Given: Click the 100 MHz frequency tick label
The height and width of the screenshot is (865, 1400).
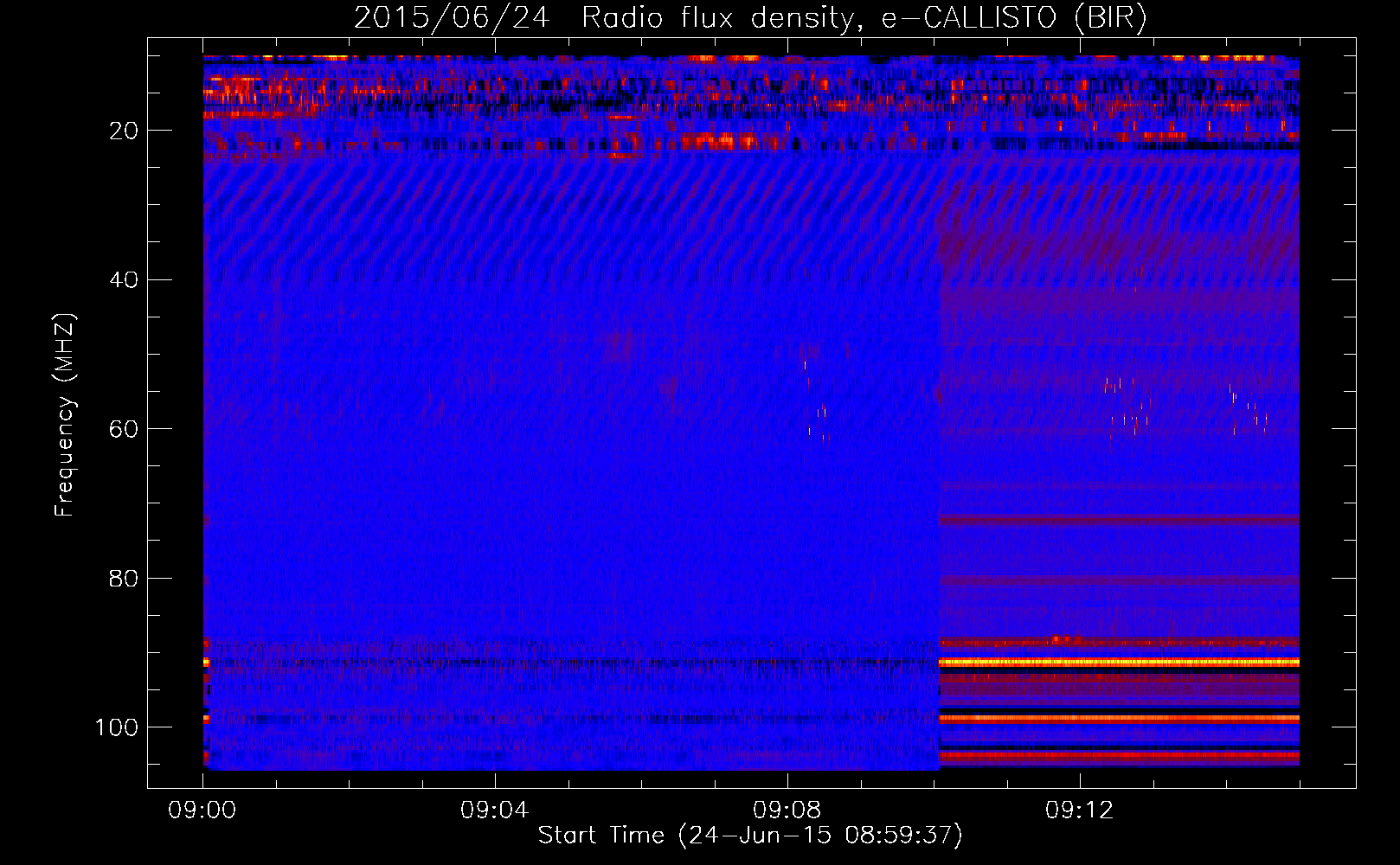Looking at the screenshot, I should 117,727.
